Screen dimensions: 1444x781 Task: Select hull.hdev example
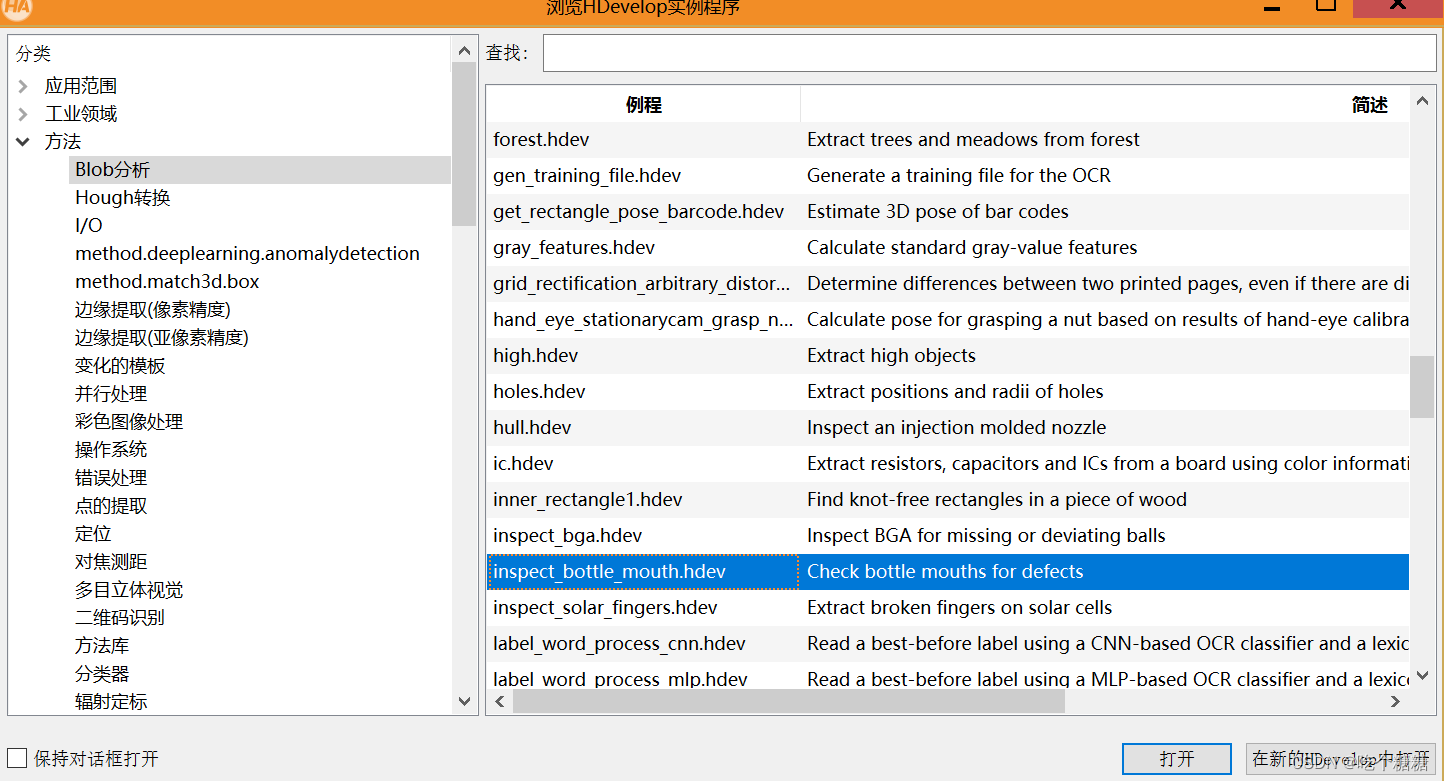point(532,428)
